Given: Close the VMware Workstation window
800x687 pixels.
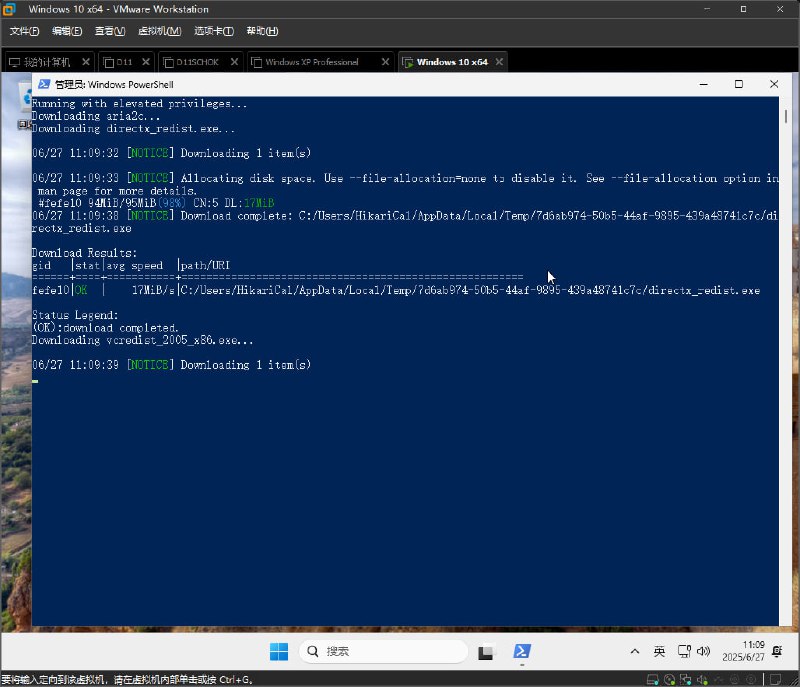Looking at the screenshot, I should (780, 9).
